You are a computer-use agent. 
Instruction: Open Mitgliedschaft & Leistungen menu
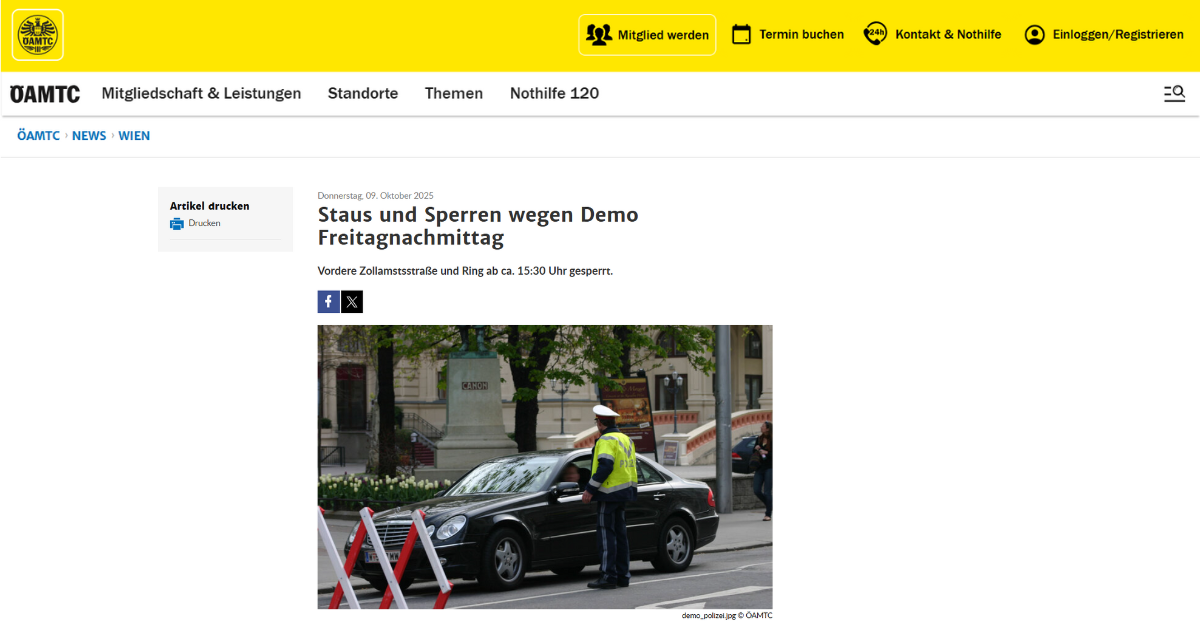pyautogui.click(x=201, y=93)
